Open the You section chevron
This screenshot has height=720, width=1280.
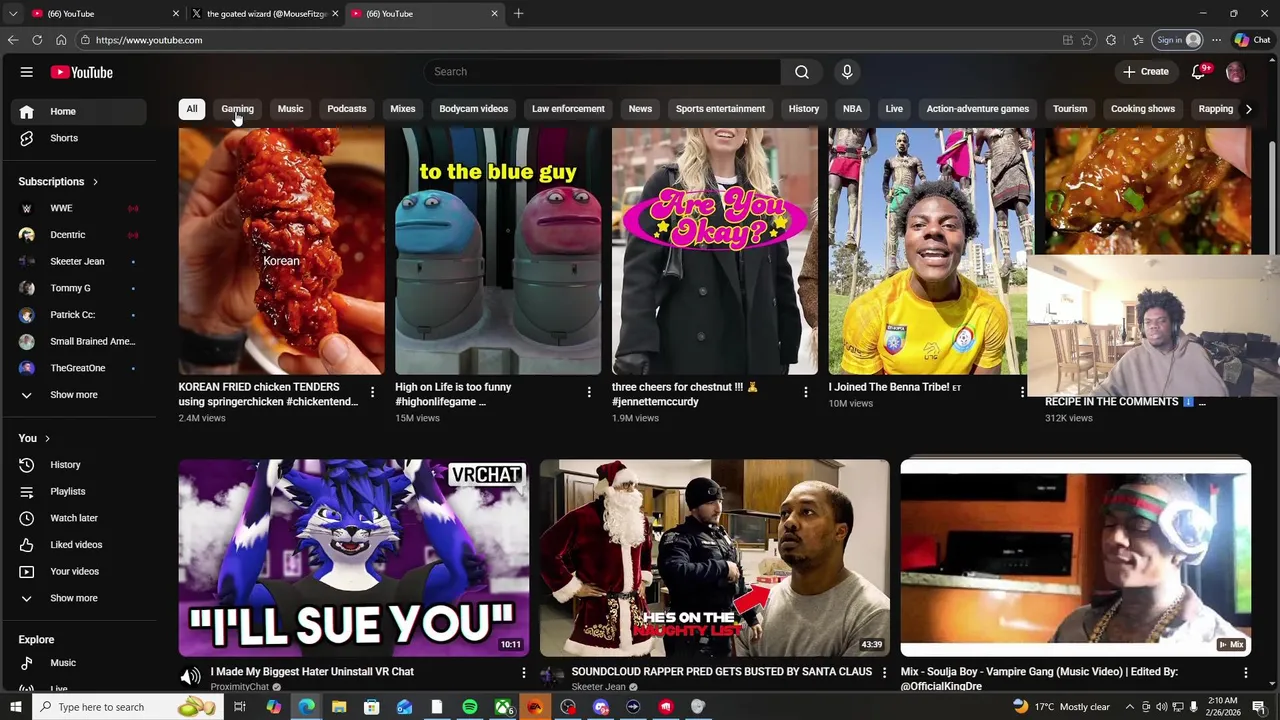coord(47,438)
